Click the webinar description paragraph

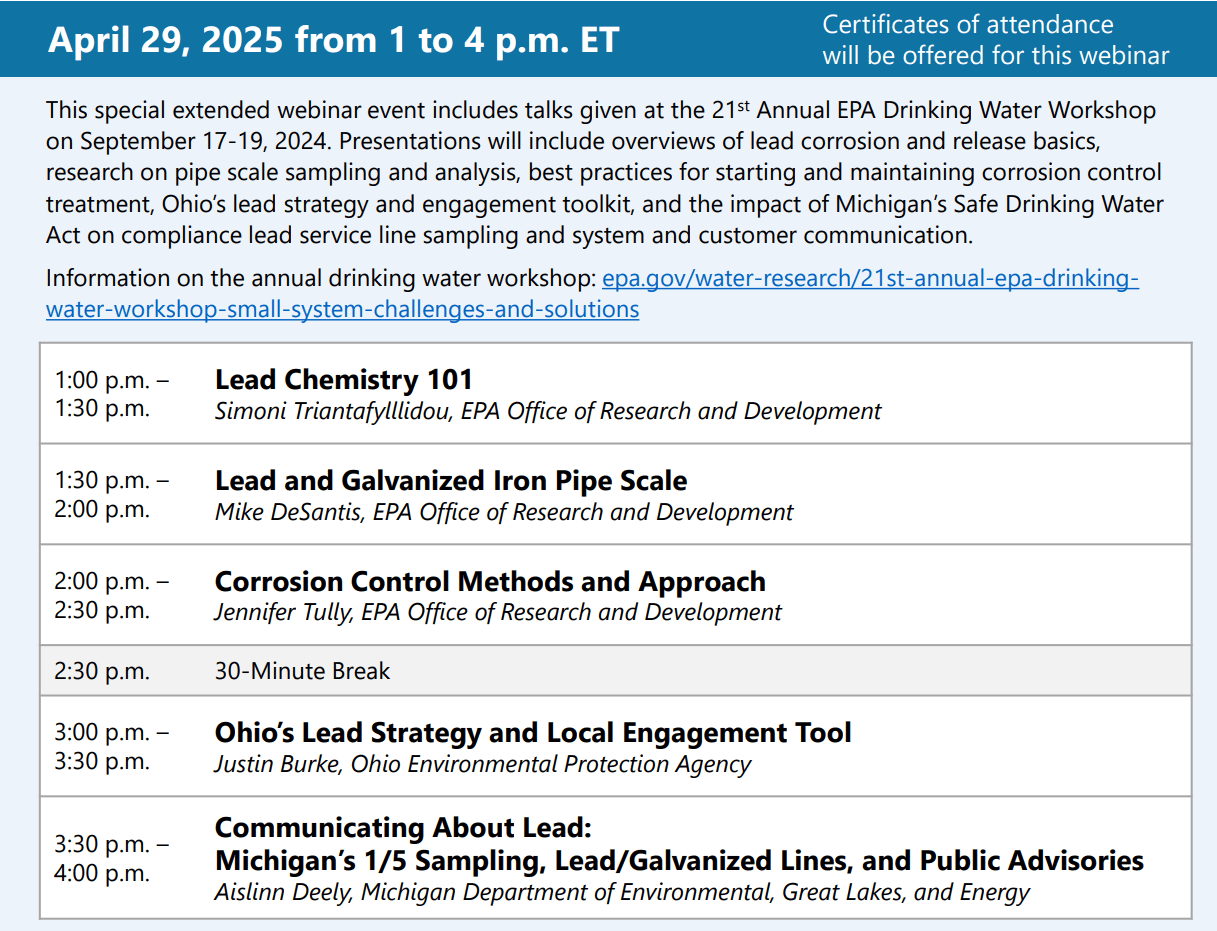click(604, 173)
